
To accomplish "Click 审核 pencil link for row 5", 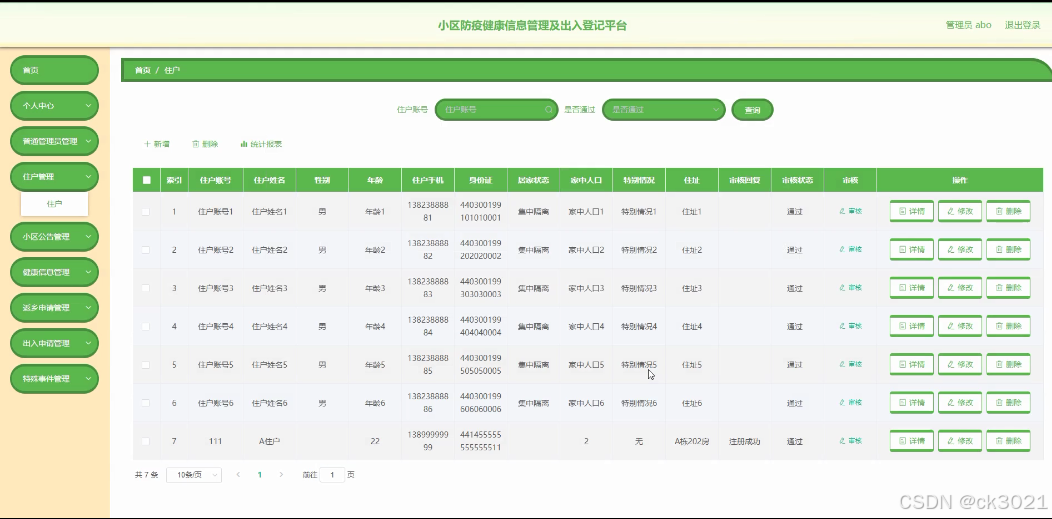I will tap(850, 364).
